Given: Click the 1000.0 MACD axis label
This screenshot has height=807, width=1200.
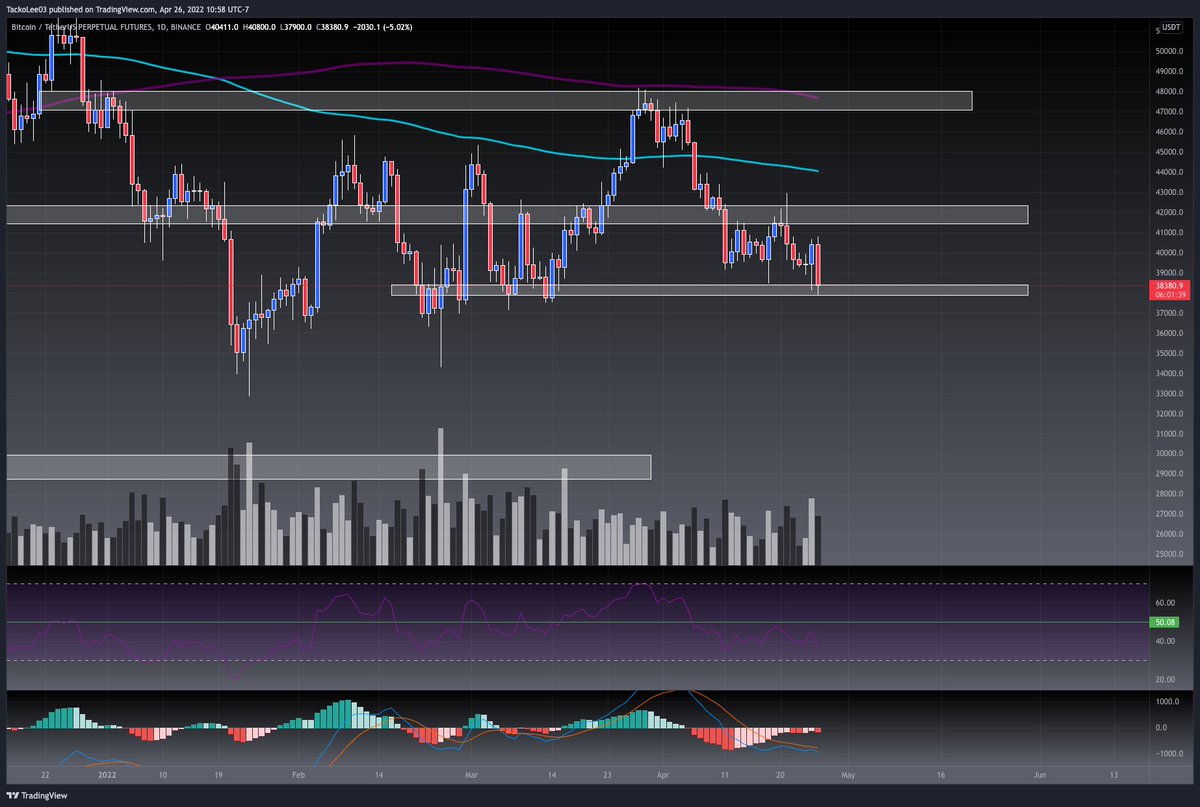Looking at the screenshot, I should click(x=1168, y=702).
